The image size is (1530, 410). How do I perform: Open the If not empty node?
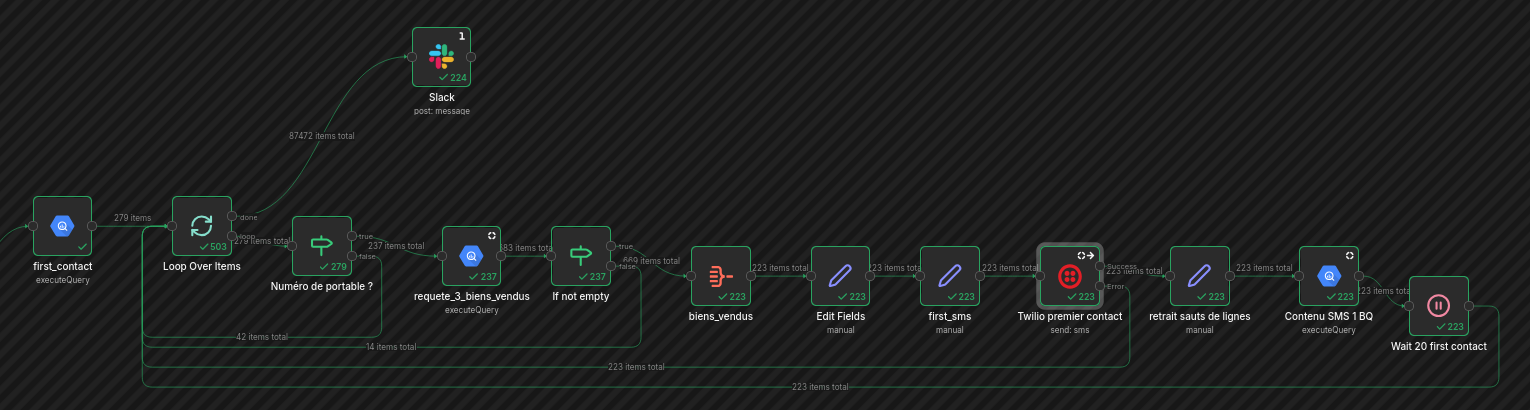[581, 256]
